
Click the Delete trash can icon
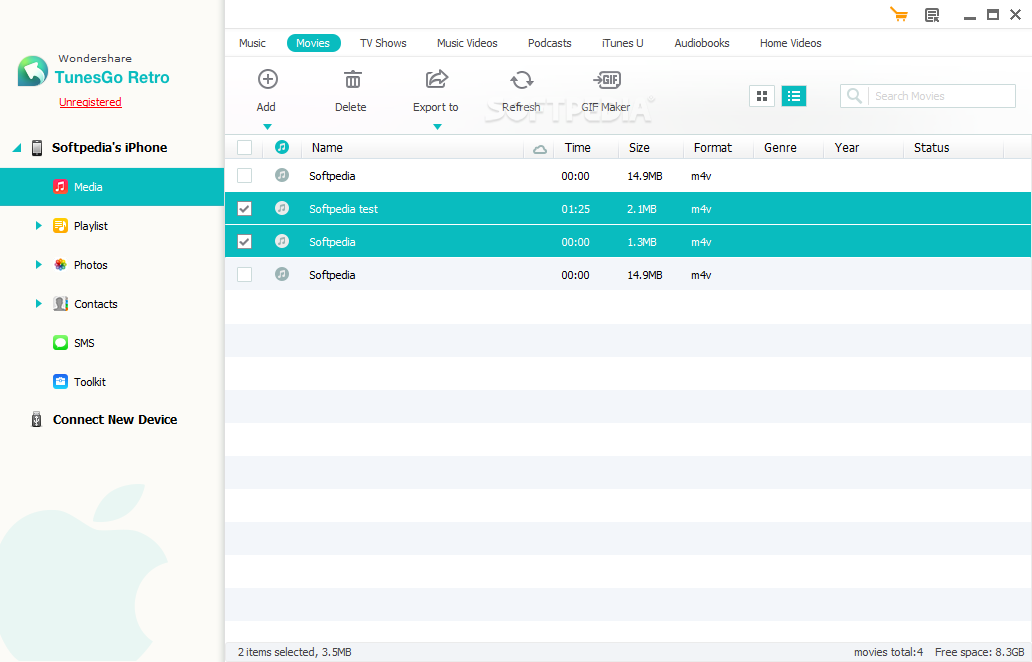(353, 80)
